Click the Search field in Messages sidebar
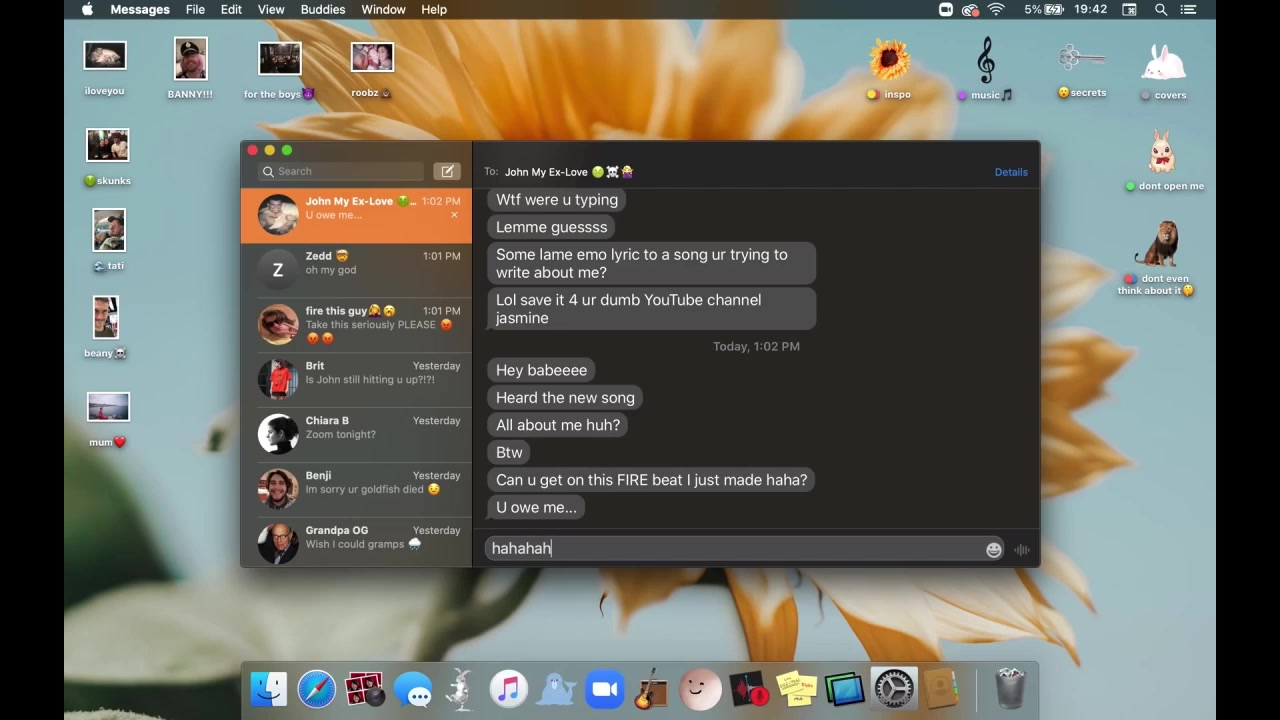Viewport: 1280px width, 720px height. (x=342, y=171)
